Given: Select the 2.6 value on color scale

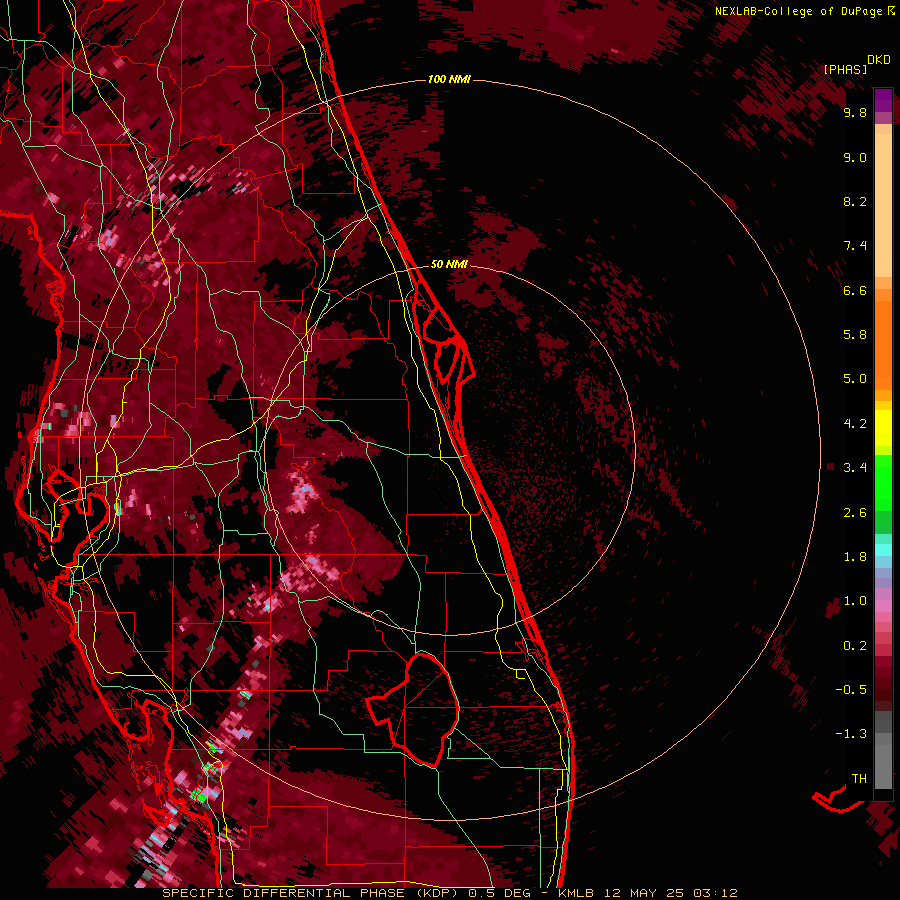Looking at the screenshot, I should [855, 513].
